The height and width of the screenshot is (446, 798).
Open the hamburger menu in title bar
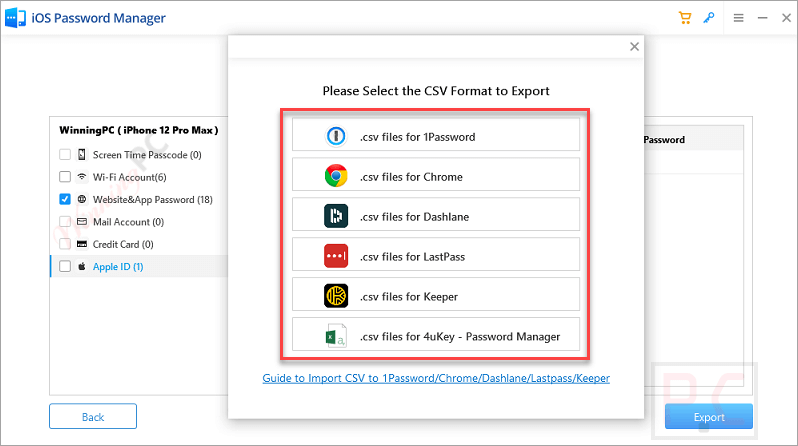click(738, 18)
